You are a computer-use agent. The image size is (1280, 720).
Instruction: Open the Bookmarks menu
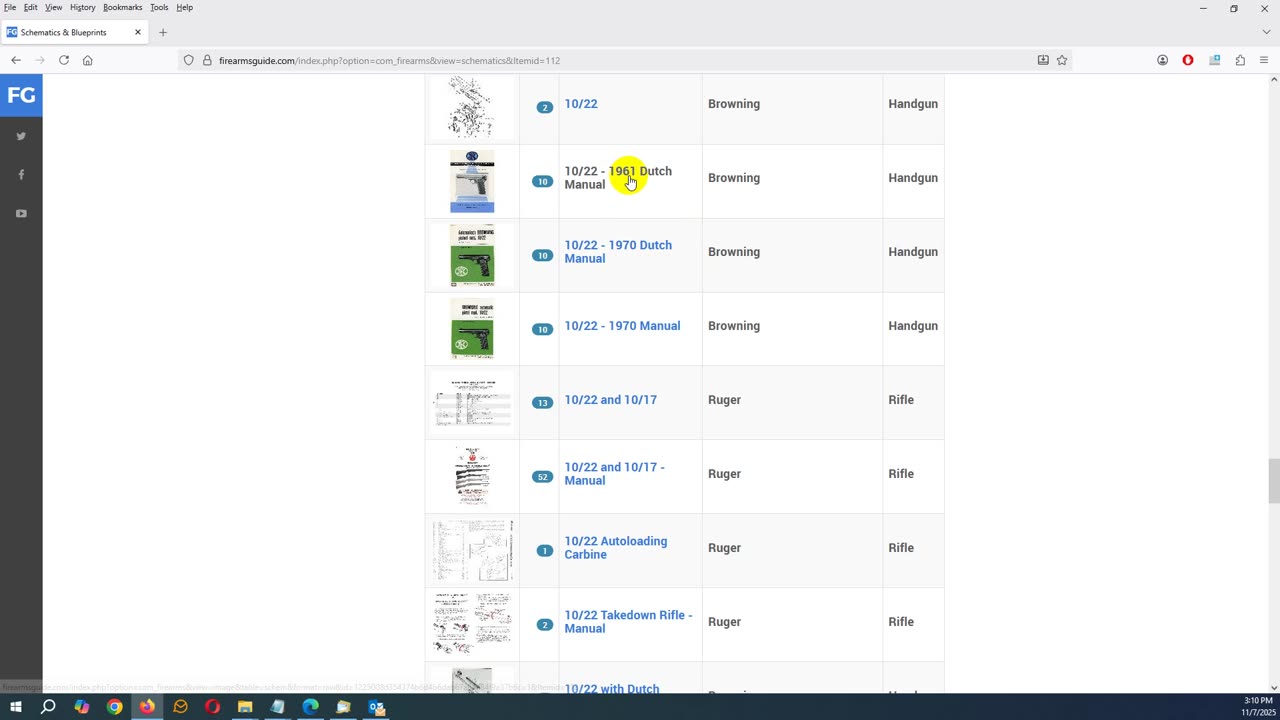[123, 7]
